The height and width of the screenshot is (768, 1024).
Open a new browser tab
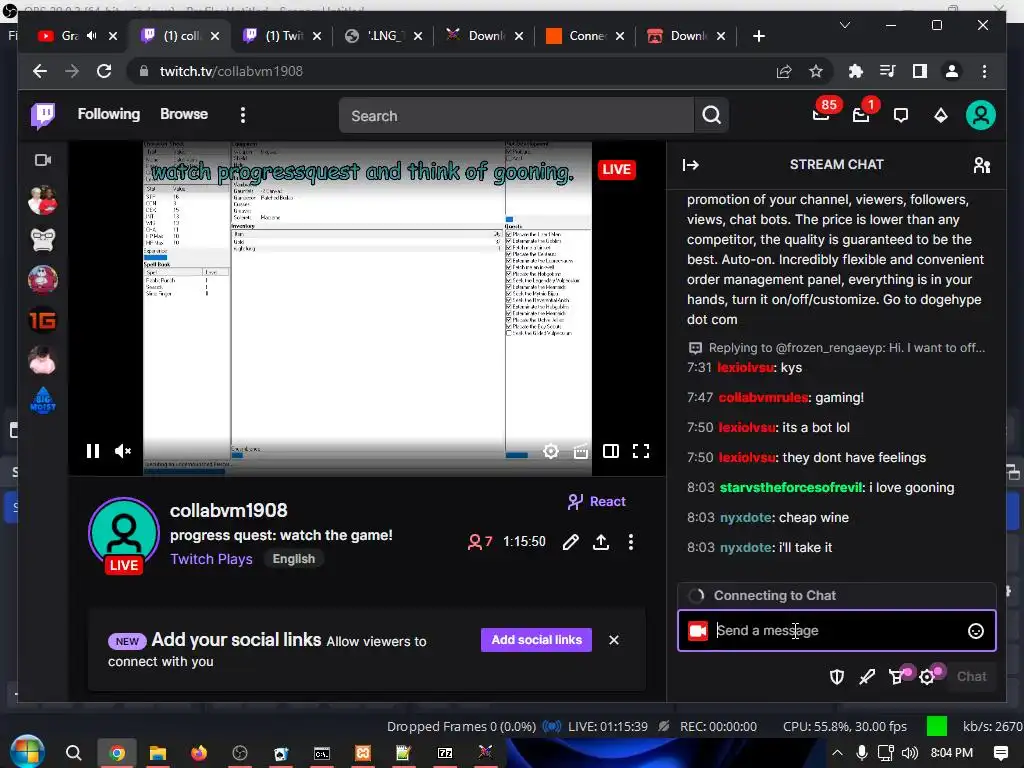coord(758,36)
